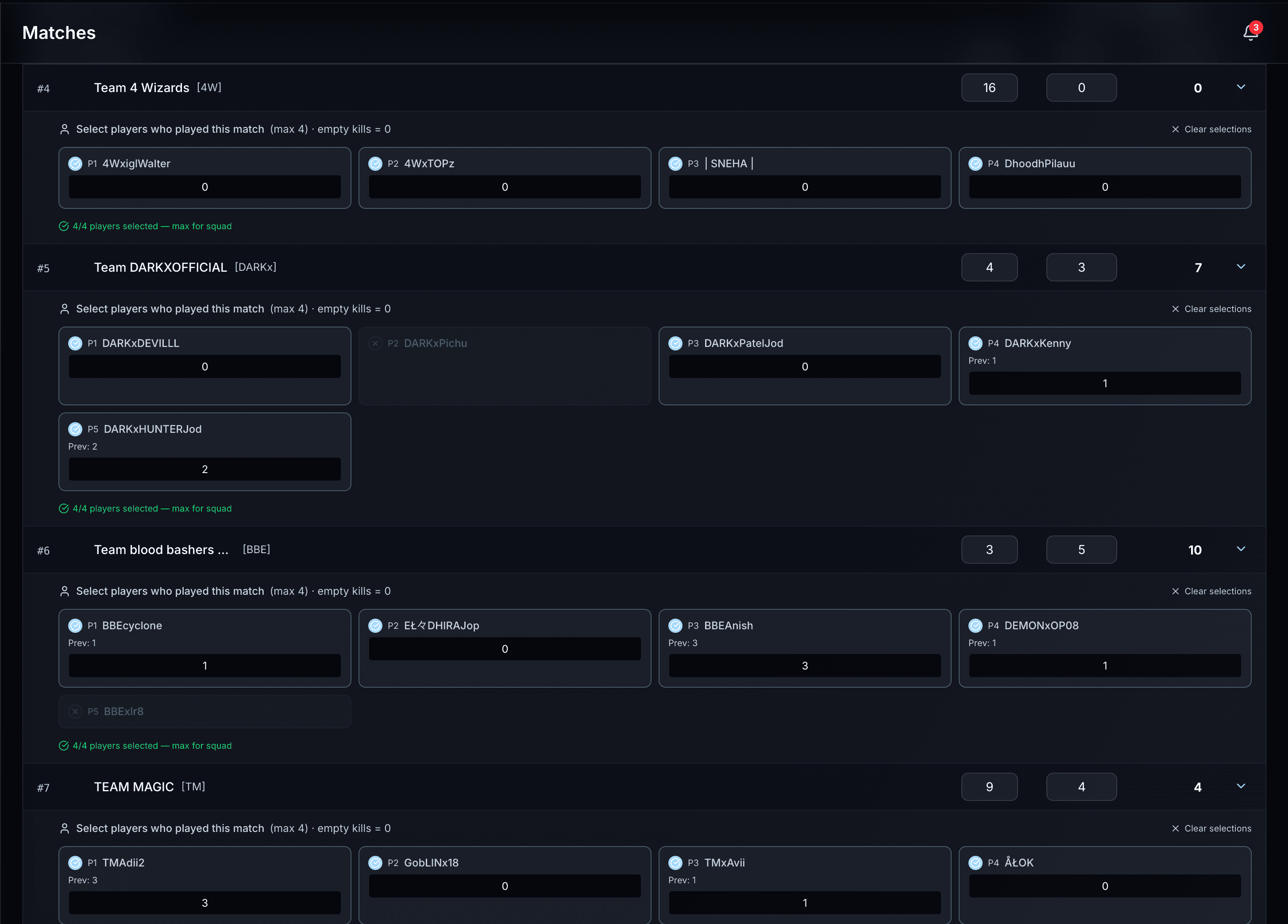Edit kills input for 4WxTOPz
Image resolution: width=1288 pixels, height=924 pixels.
point(505,187)
